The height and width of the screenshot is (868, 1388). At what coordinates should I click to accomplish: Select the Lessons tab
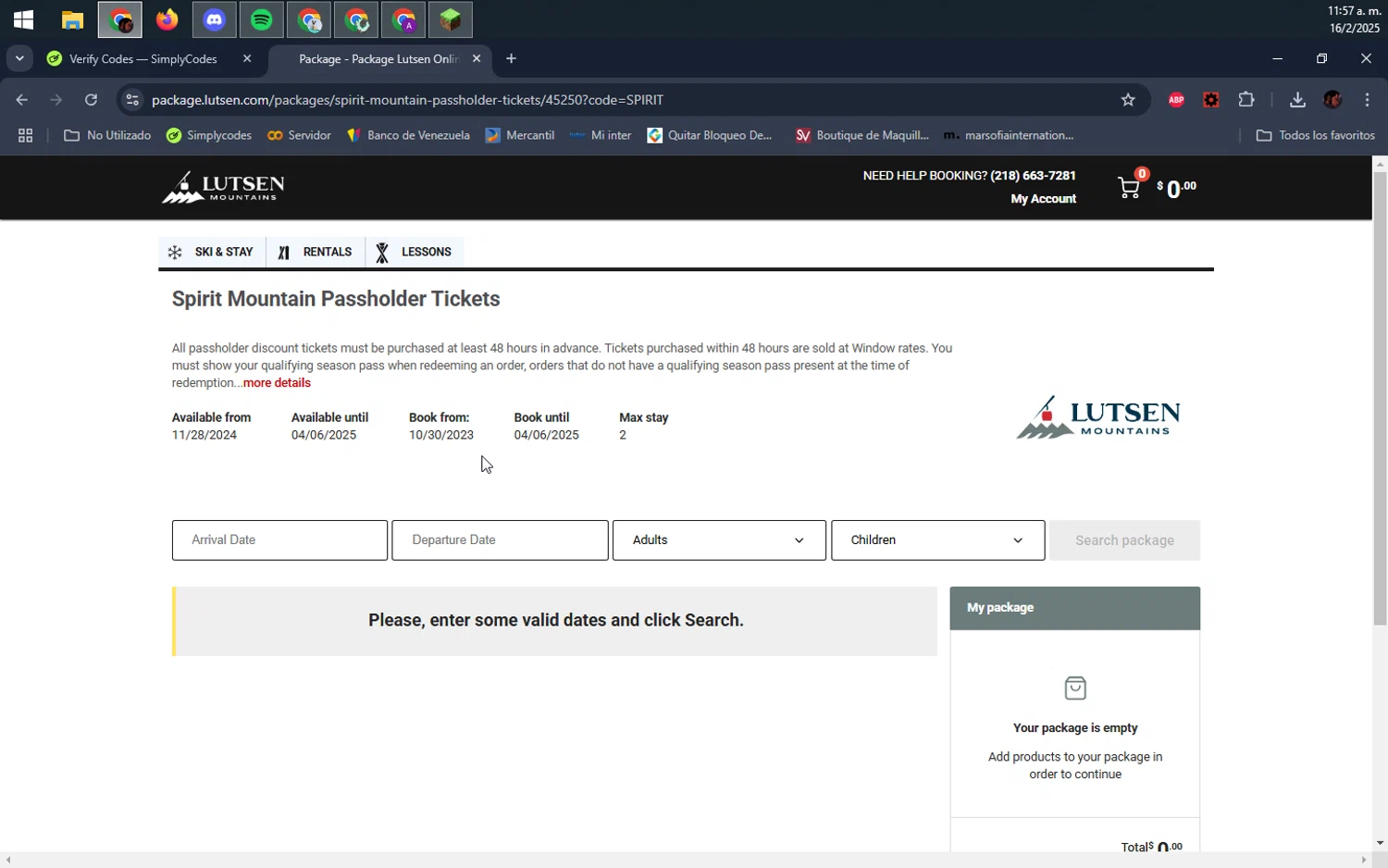415,252
